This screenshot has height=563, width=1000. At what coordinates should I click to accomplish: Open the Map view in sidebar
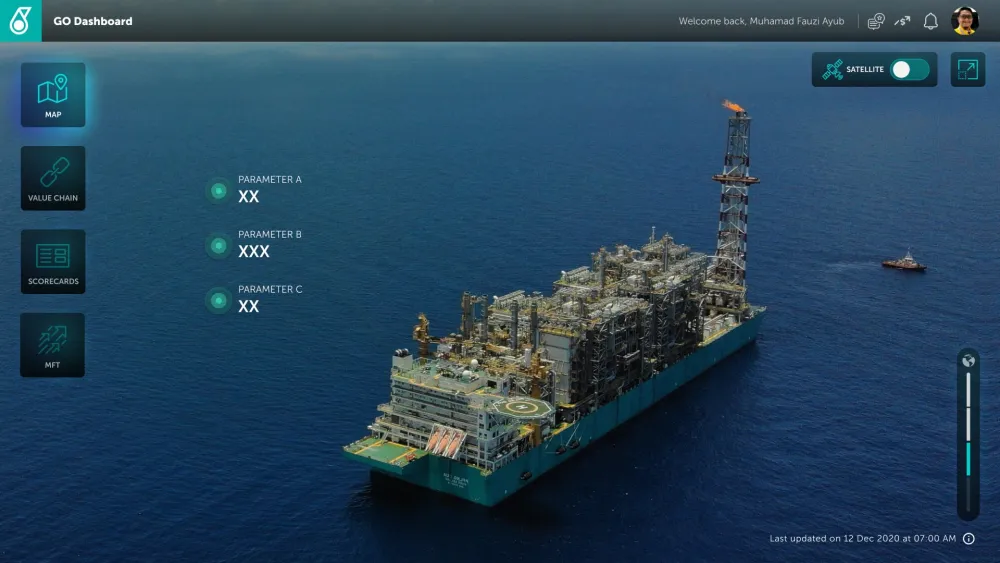(x=53, y=95)
